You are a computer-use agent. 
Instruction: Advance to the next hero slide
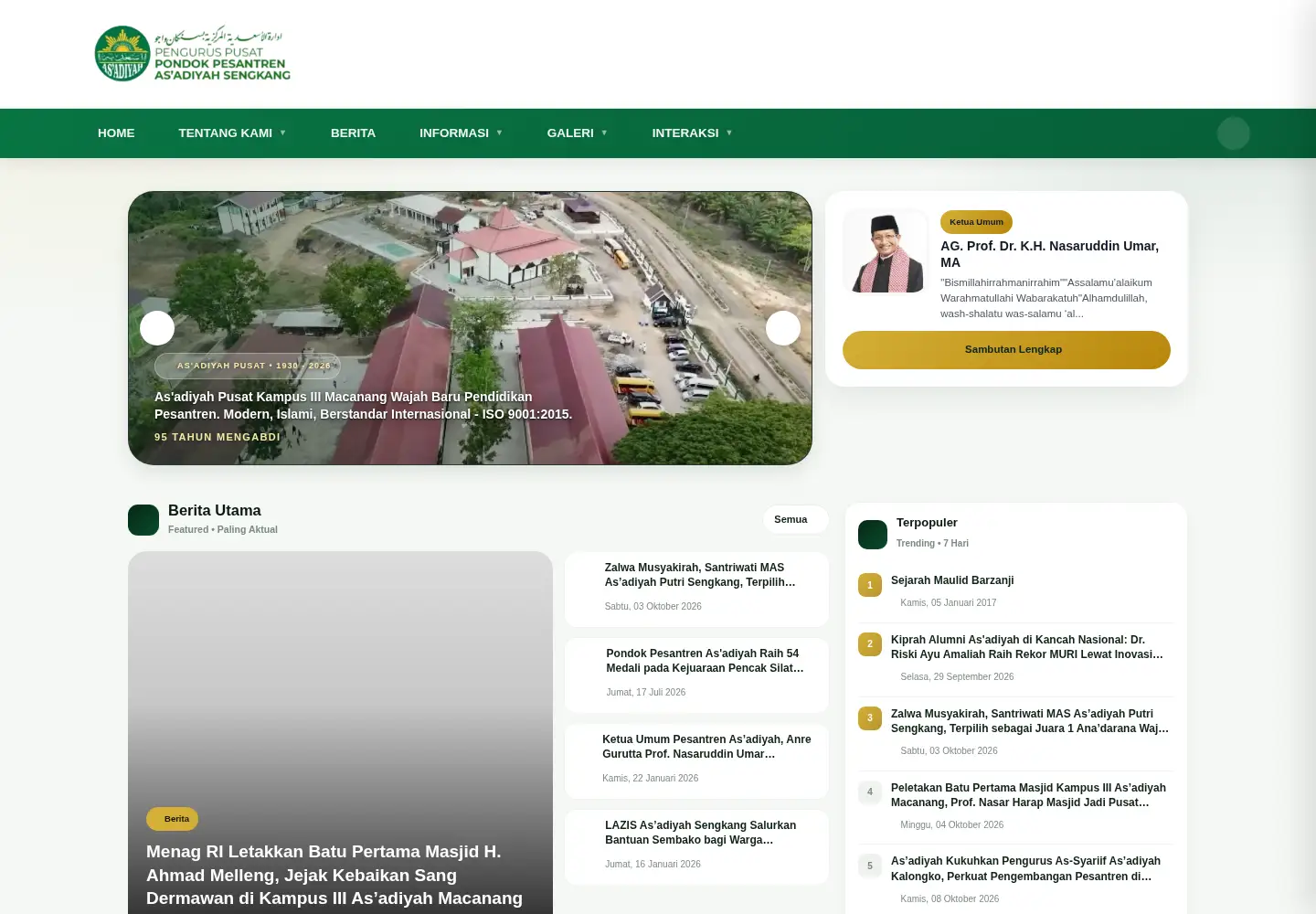pyautogui.click(x=783, y=328)
